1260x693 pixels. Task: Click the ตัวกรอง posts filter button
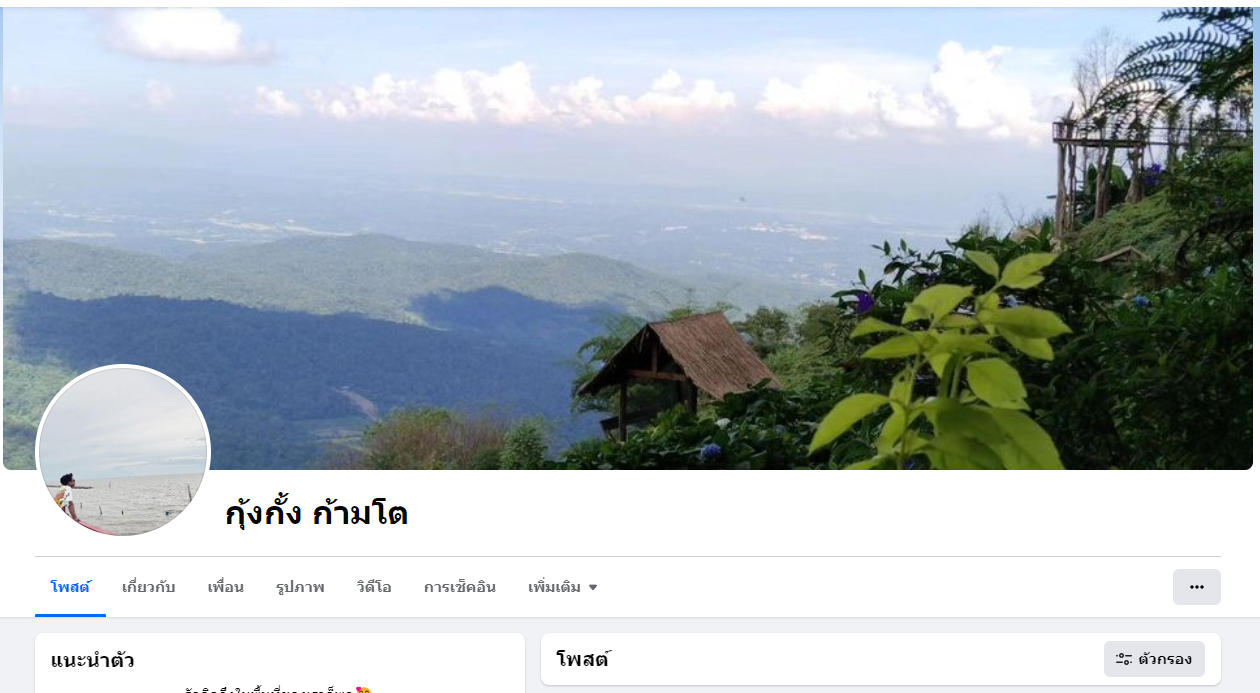pos(1154,659)
